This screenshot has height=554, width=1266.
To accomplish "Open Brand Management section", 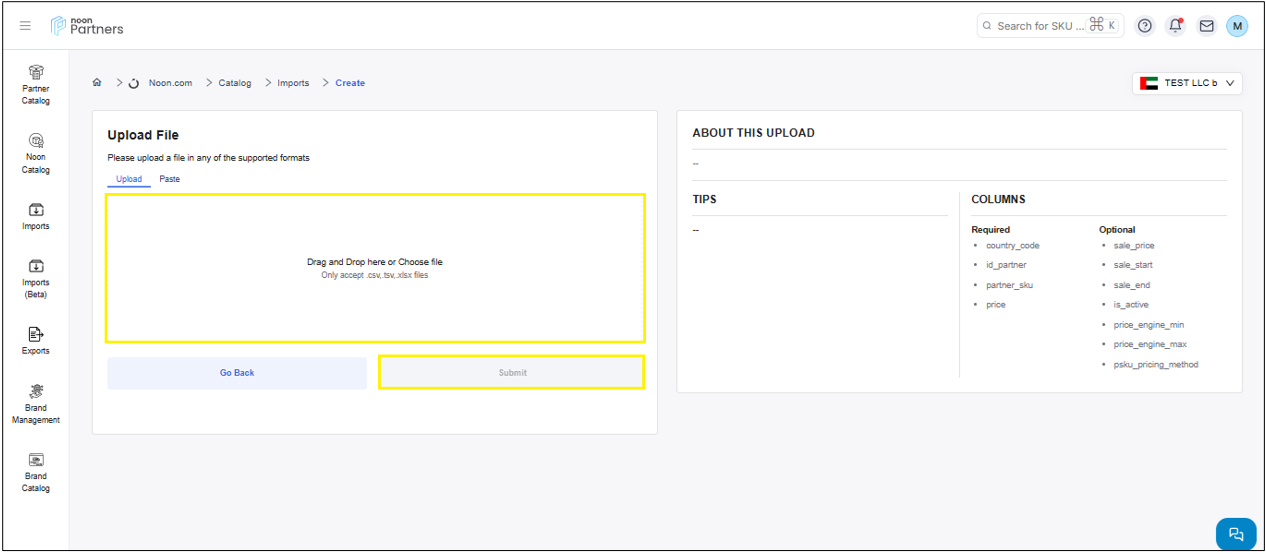I will point(36,403).
